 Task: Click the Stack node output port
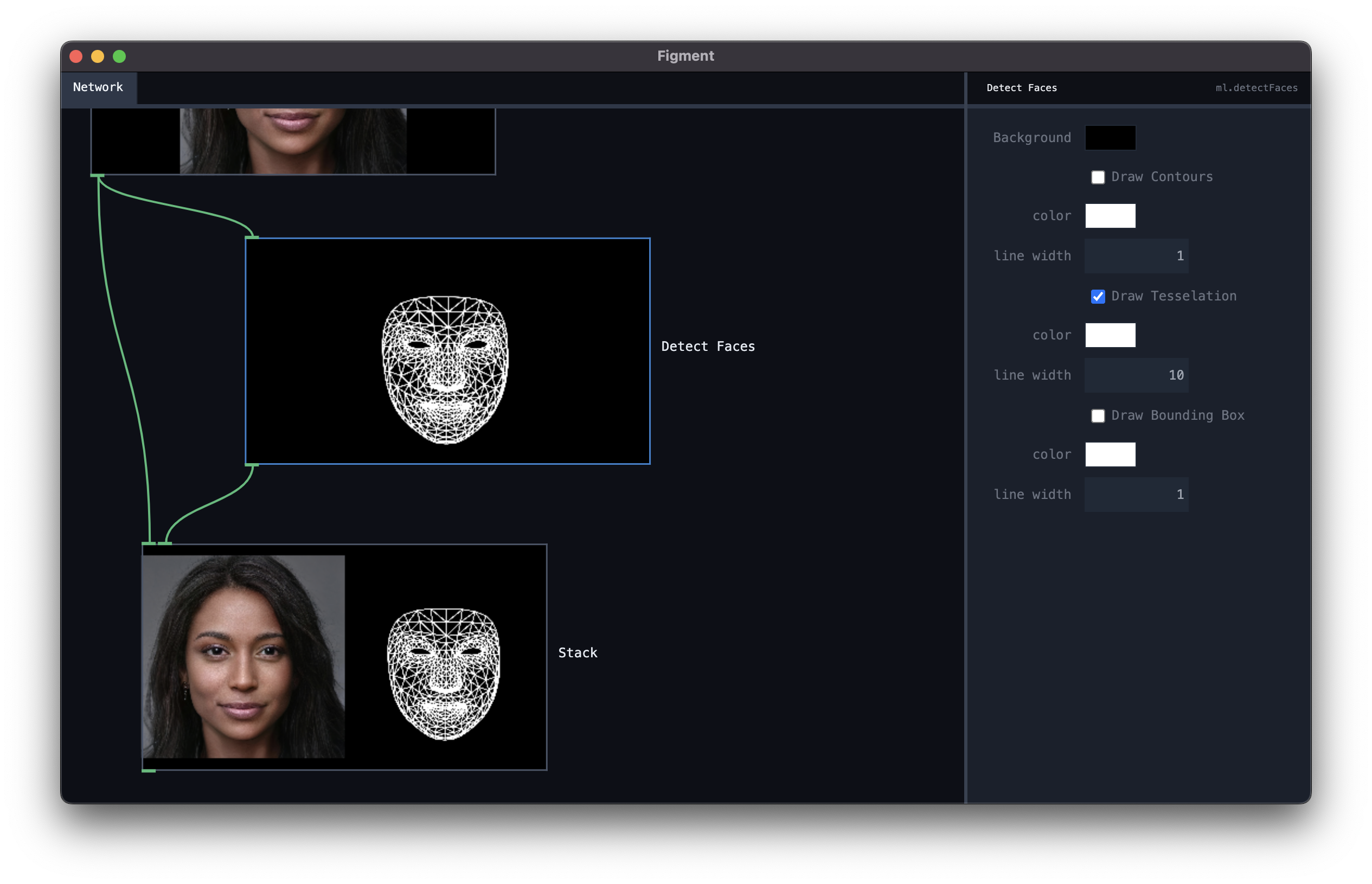click(149, 771)
